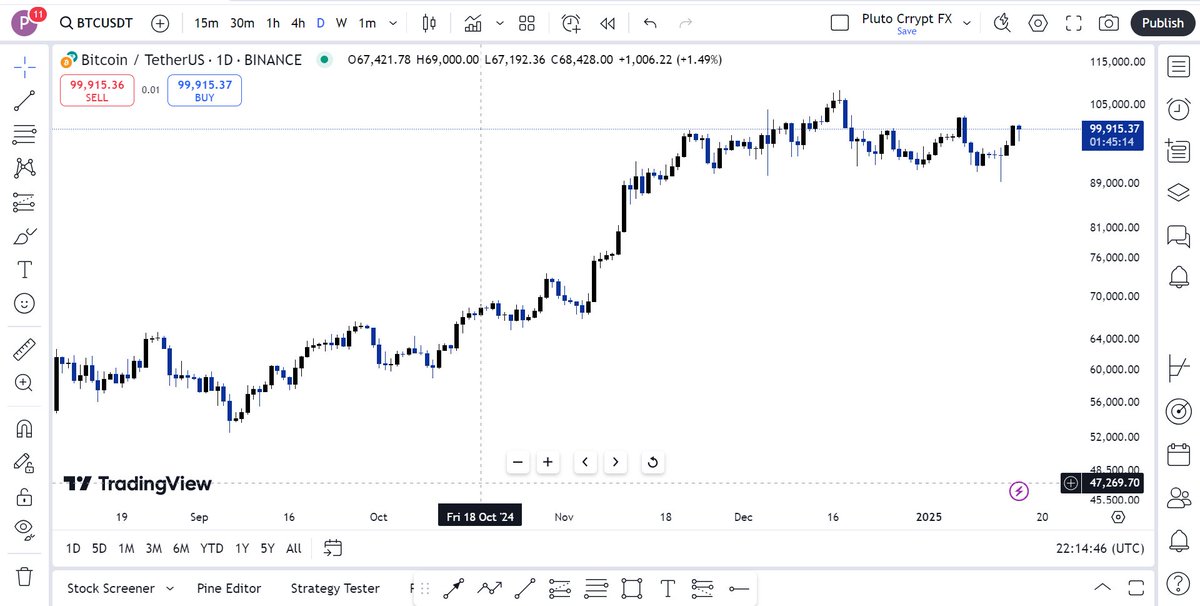Expand the favorite indicators chevron

point(498,23)
